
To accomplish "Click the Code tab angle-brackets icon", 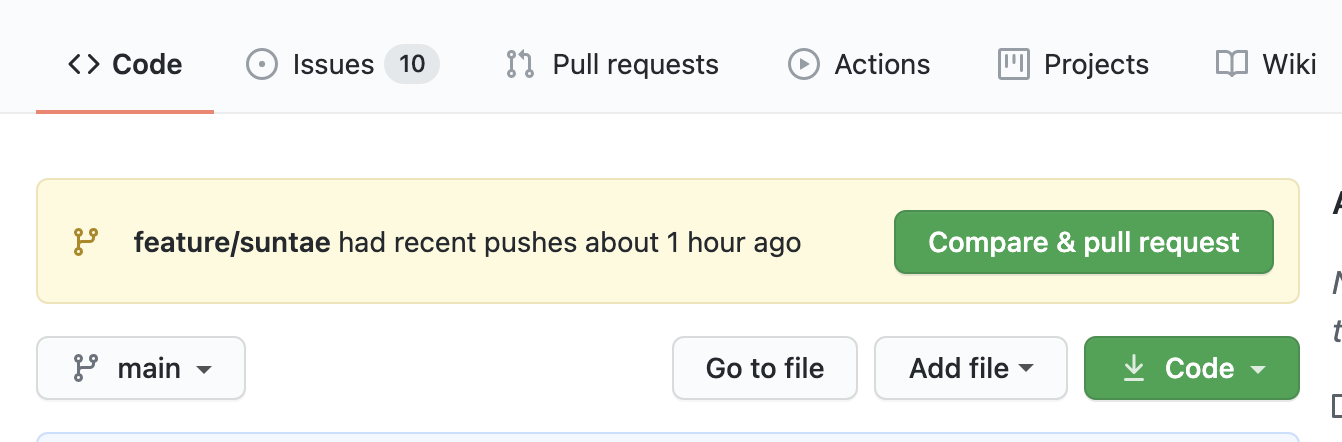I will [84, 65].
